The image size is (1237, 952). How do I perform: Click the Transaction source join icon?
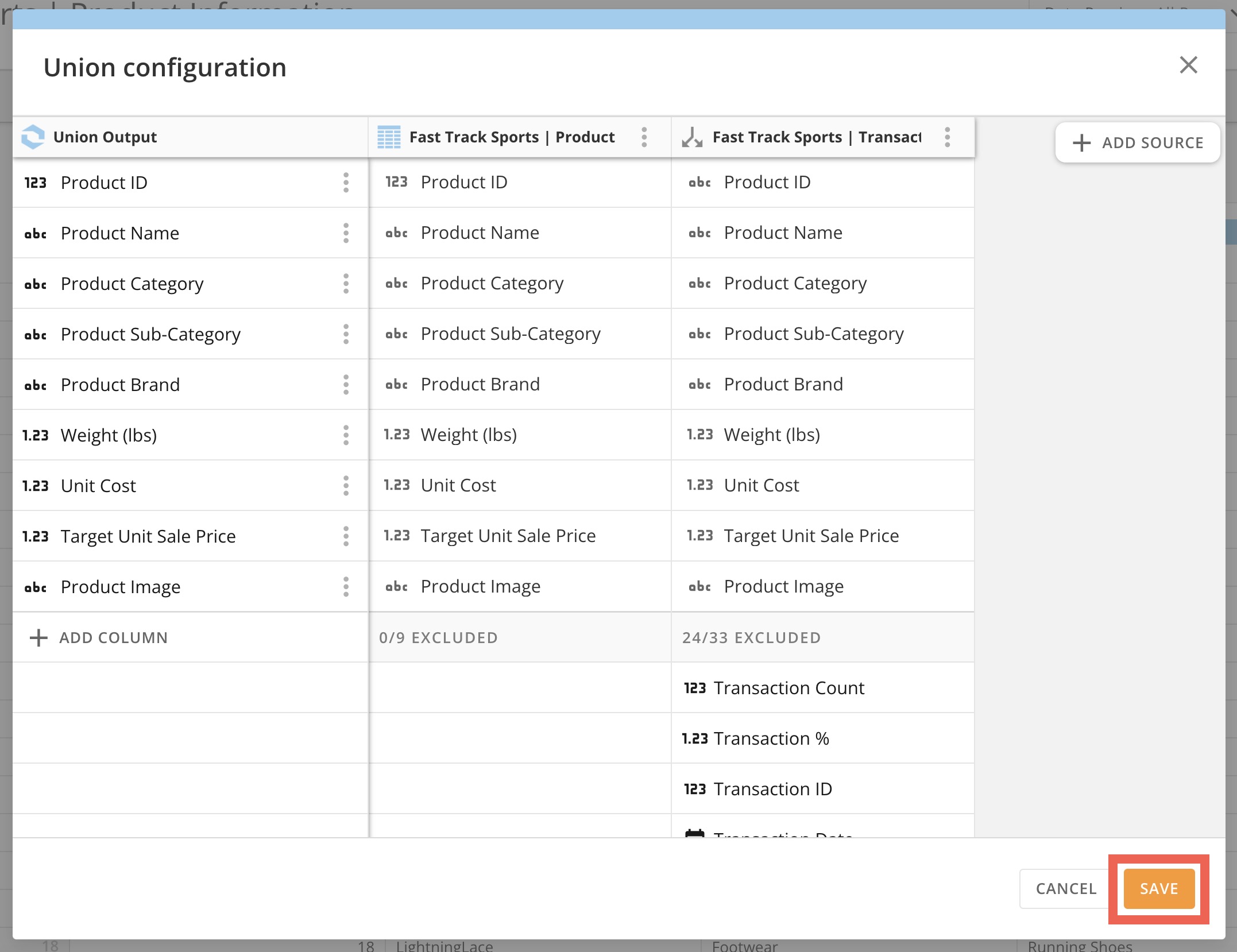(692, 137)
